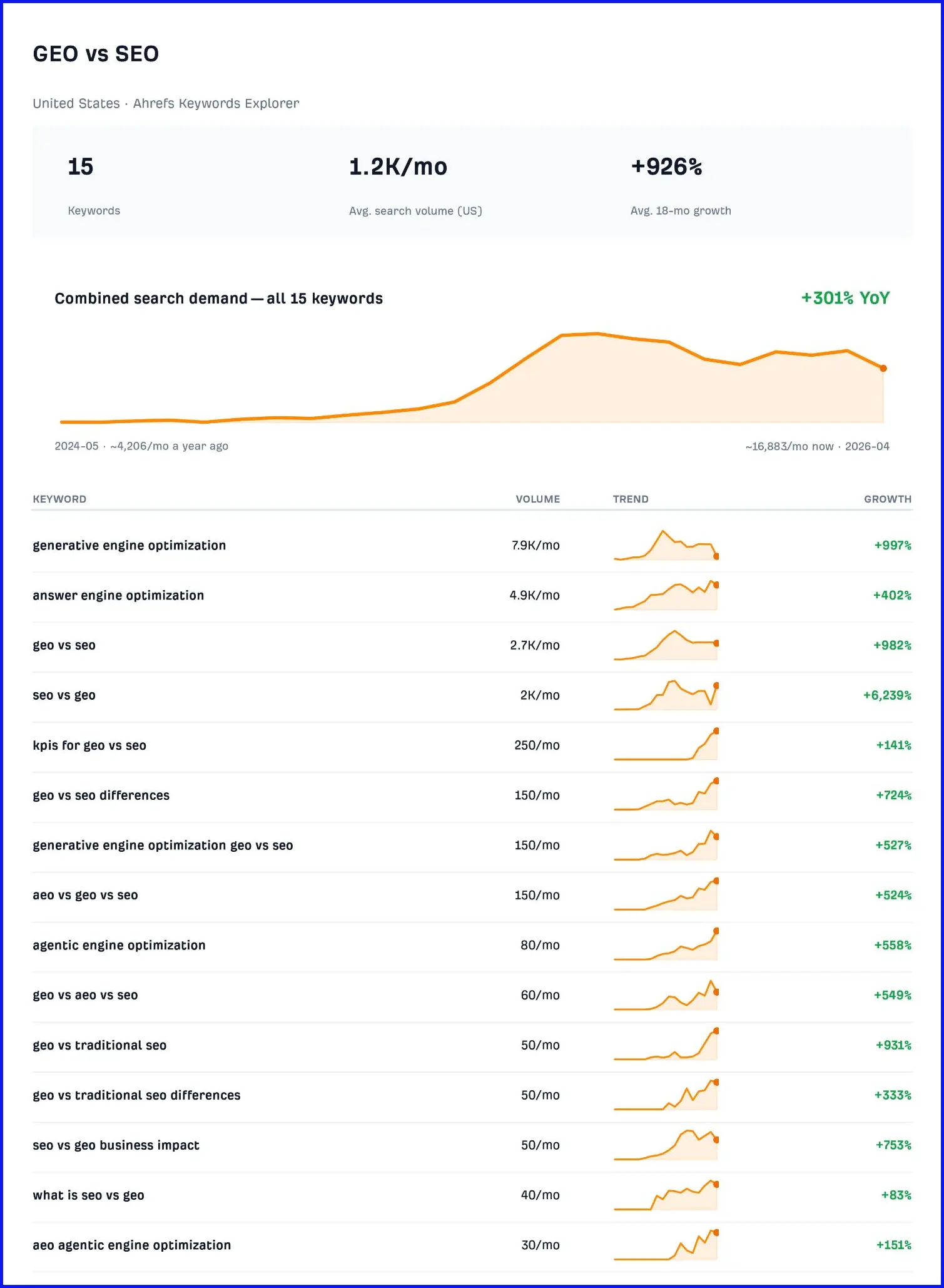Select 'geo vs traditional seo' keyword
This screenshot has width=944, height=1288.
[99, 1045]
